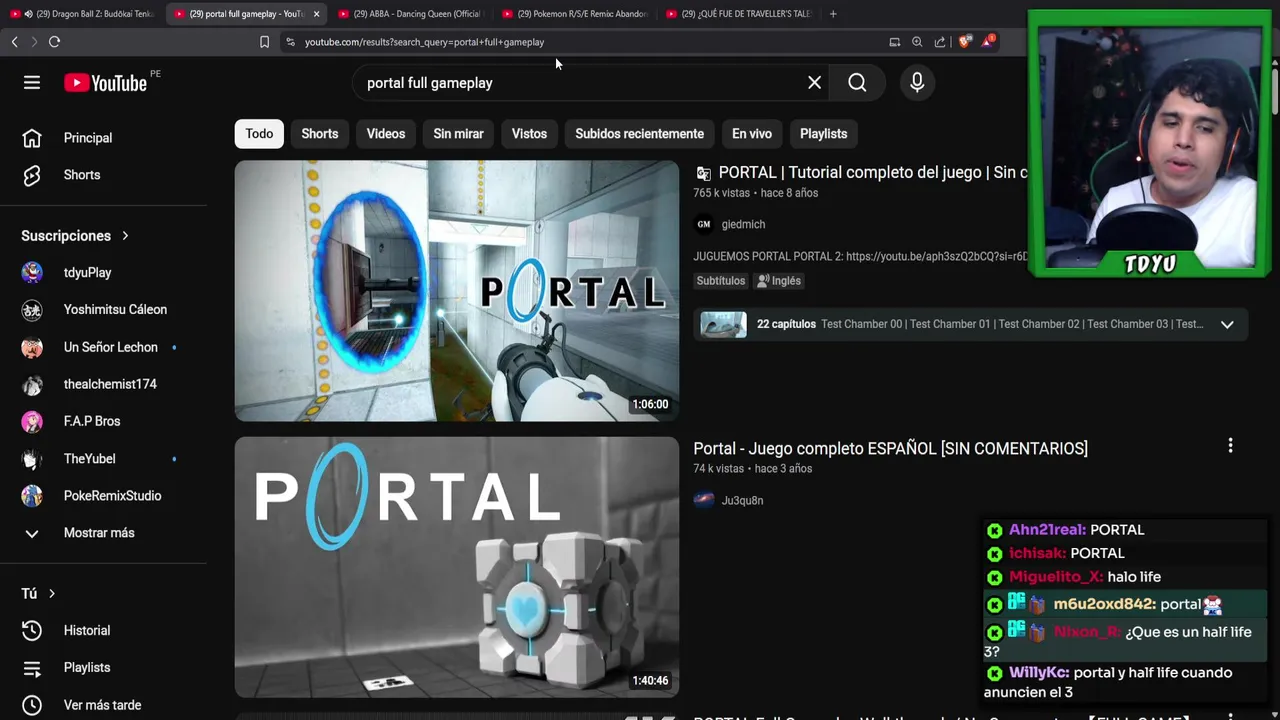The image size is (1280, 720).
Task: Switch to ABBA Dancing Queen tab
Action: (x=412, y=14)
